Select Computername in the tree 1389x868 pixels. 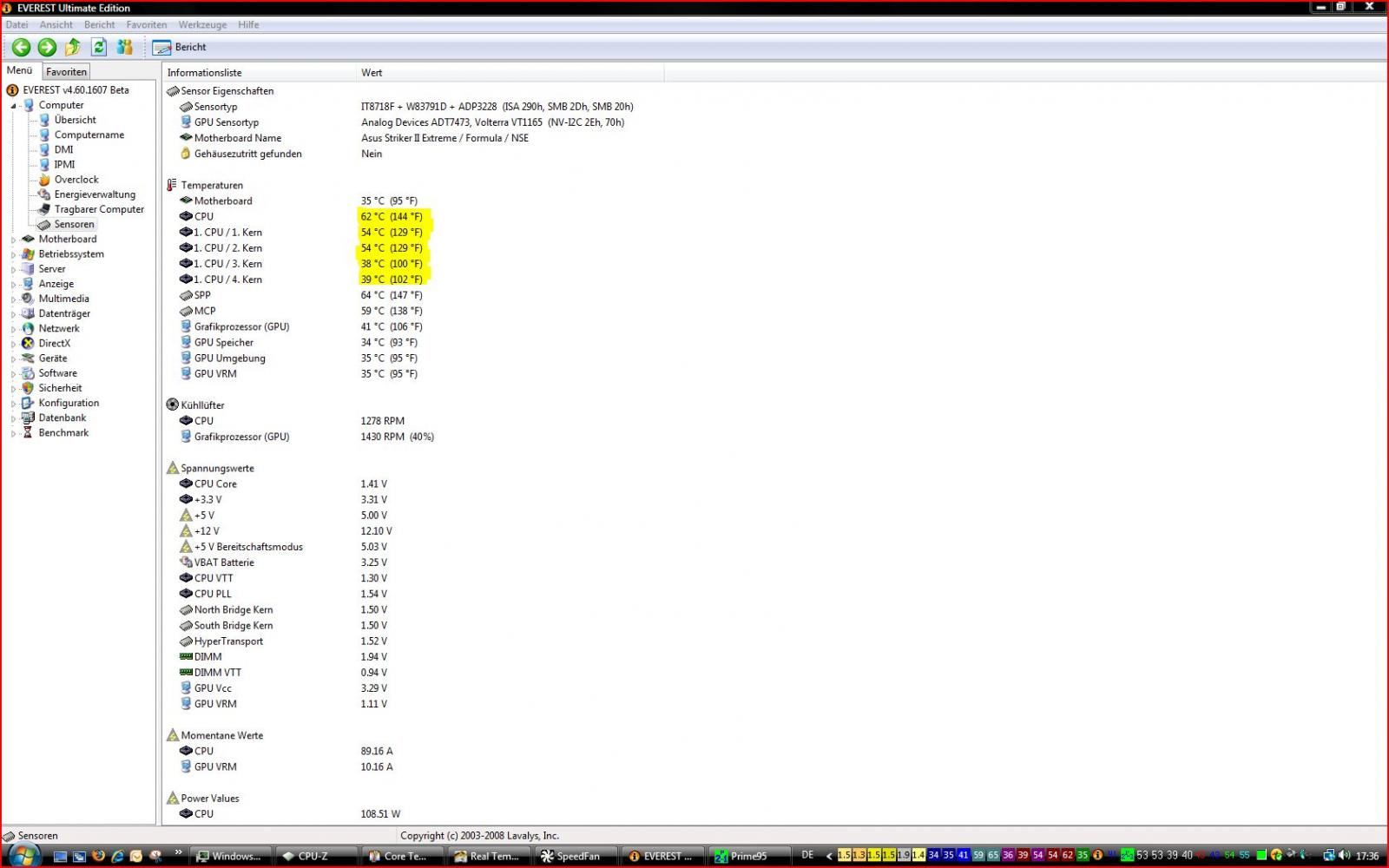(89, 135)
